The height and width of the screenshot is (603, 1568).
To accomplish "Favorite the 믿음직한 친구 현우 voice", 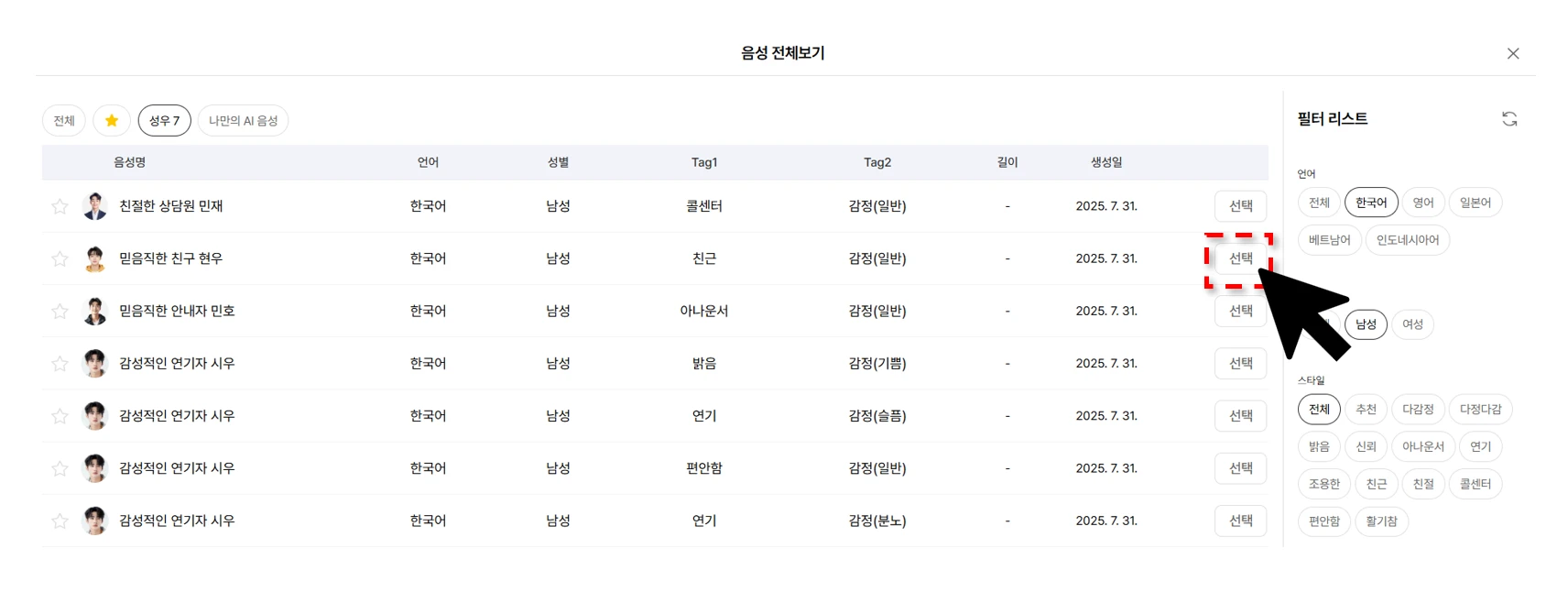I will [x=60, y=258].
